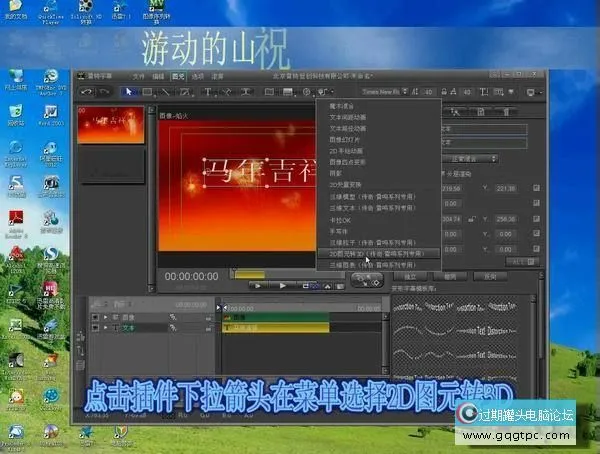The width and height of the screenshot is (600, 454).
Task: Open Adobe Reader desktop shortcut
Action: 16,224
